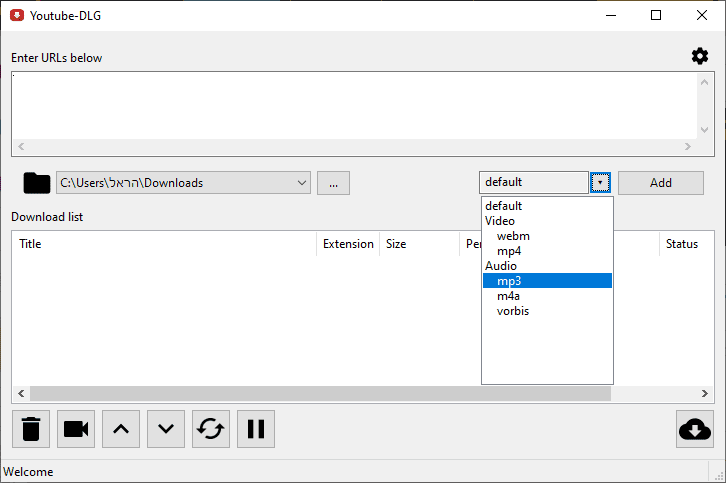Select mp4 video format
Image resolution: width=726 pixels, height=483 pixels.
pos(547,251)
